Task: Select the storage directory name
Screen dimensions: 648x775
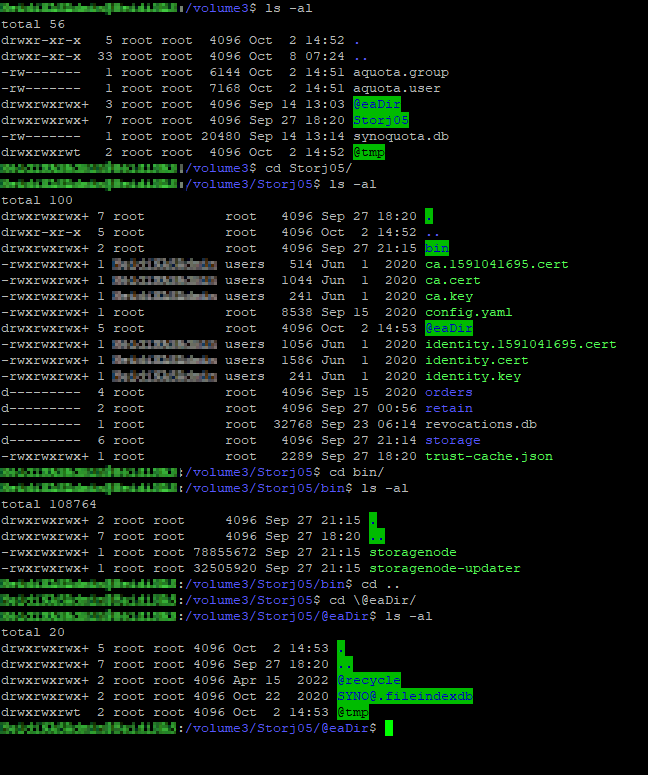Action: (x=452, y=440)
